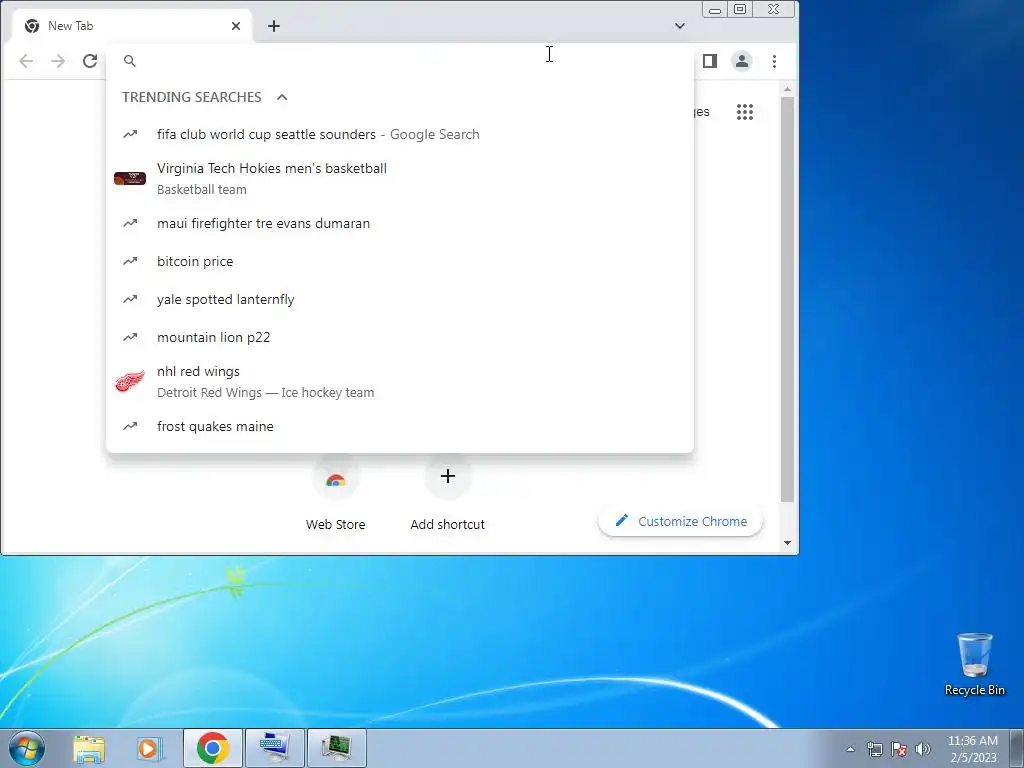Select the Recycle Bin desktop icon
This screenshot has height=768, width=1024.
coord(974,665)
